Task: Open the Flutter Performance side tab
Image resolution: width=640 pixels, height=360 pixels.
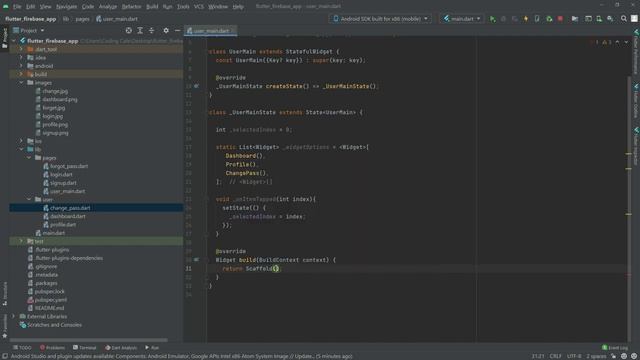Action: coord(636,52)
